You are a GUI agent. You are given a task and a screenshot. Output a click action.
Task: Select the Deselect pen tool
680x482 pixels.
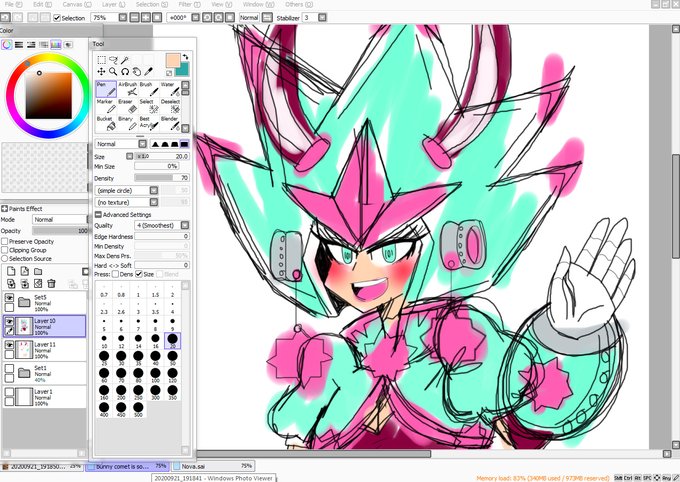(170, 106)
